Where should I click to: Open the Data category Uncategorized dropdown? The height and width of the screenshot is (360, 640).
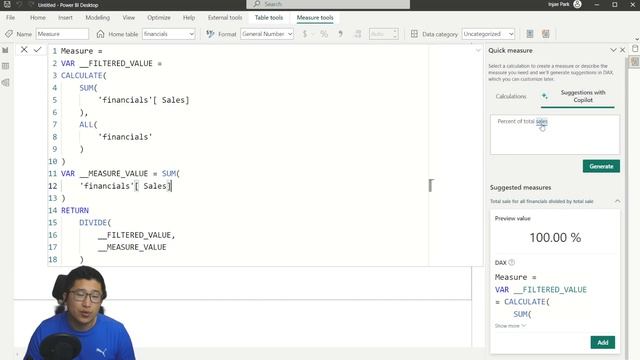(x=488, y=34)
